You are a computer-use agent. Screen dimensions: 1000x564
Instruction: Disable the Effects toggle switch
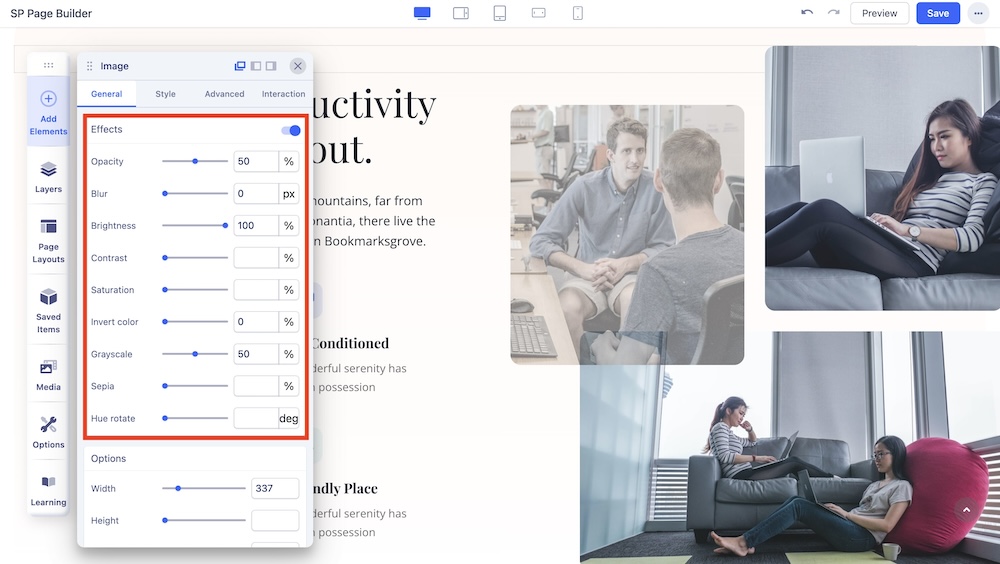coord(291,130)
